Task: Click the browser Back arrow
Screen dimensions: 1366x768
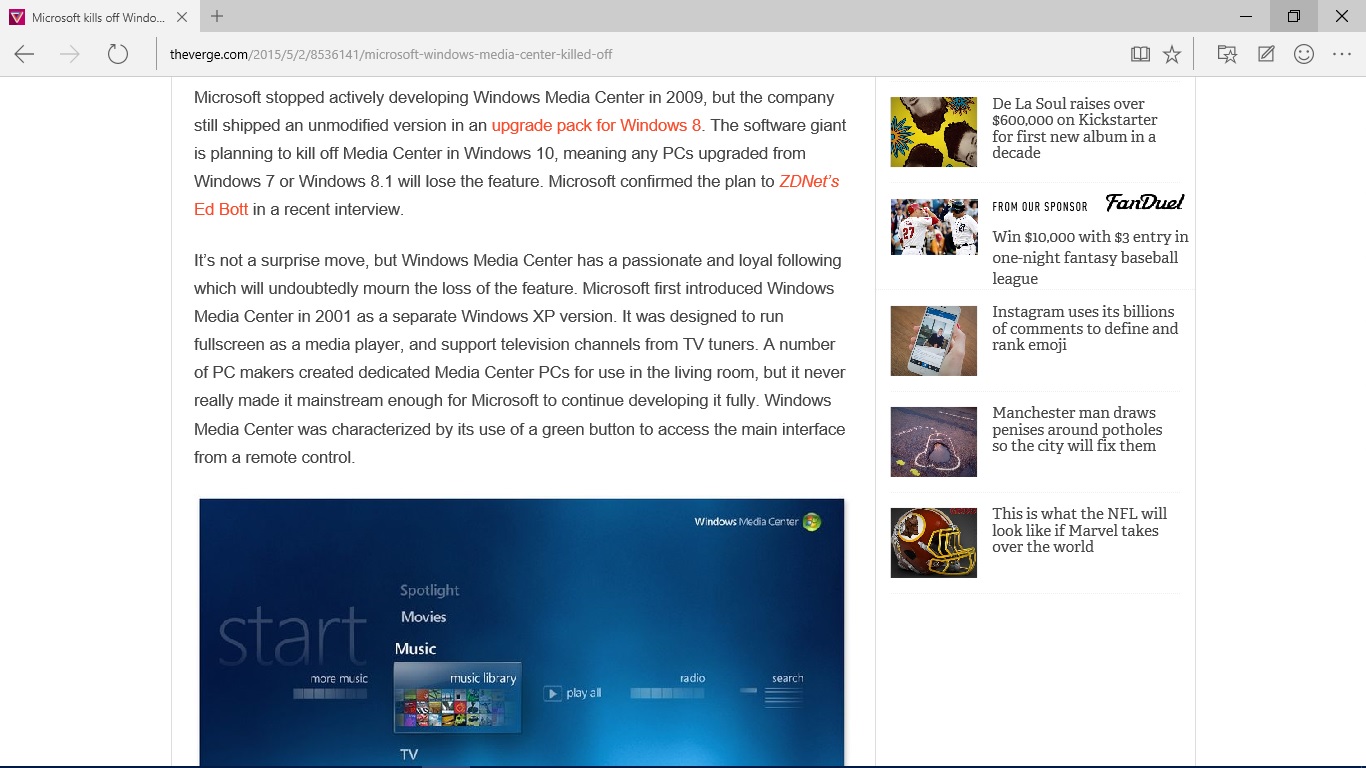Action: click(25, 55)
